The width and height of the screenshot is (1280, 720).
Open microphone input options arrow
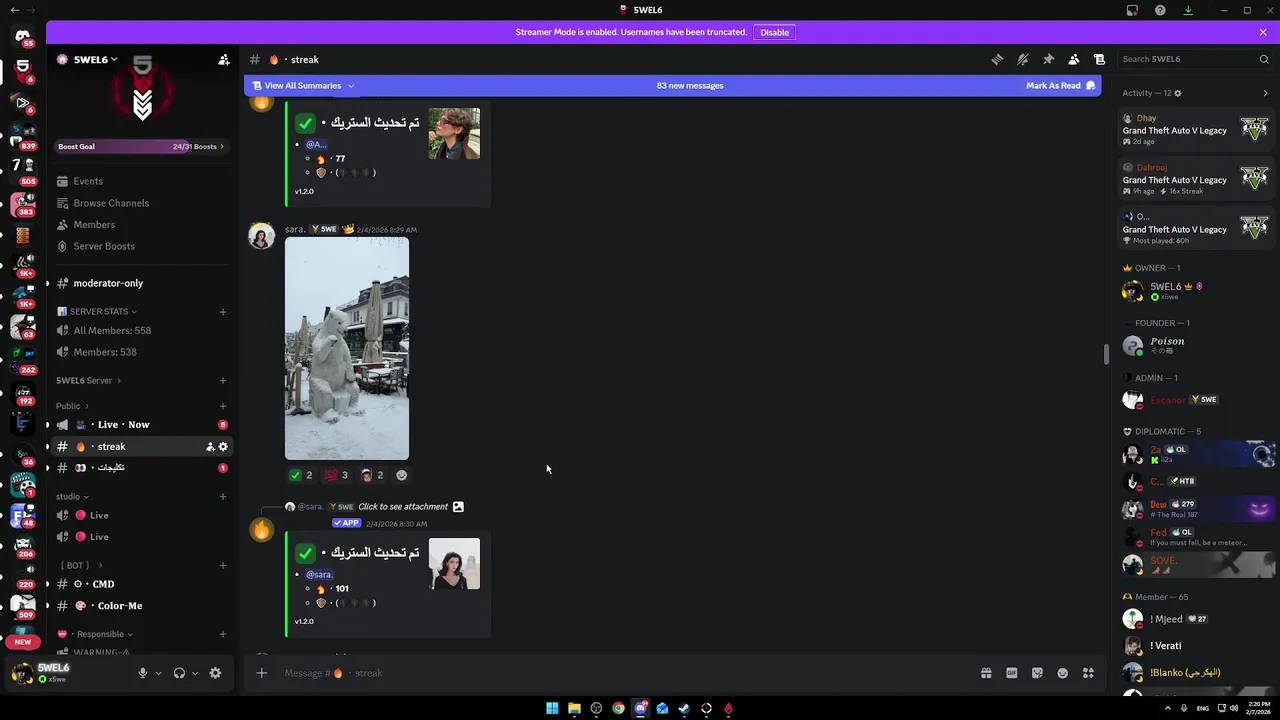point(158,673)
